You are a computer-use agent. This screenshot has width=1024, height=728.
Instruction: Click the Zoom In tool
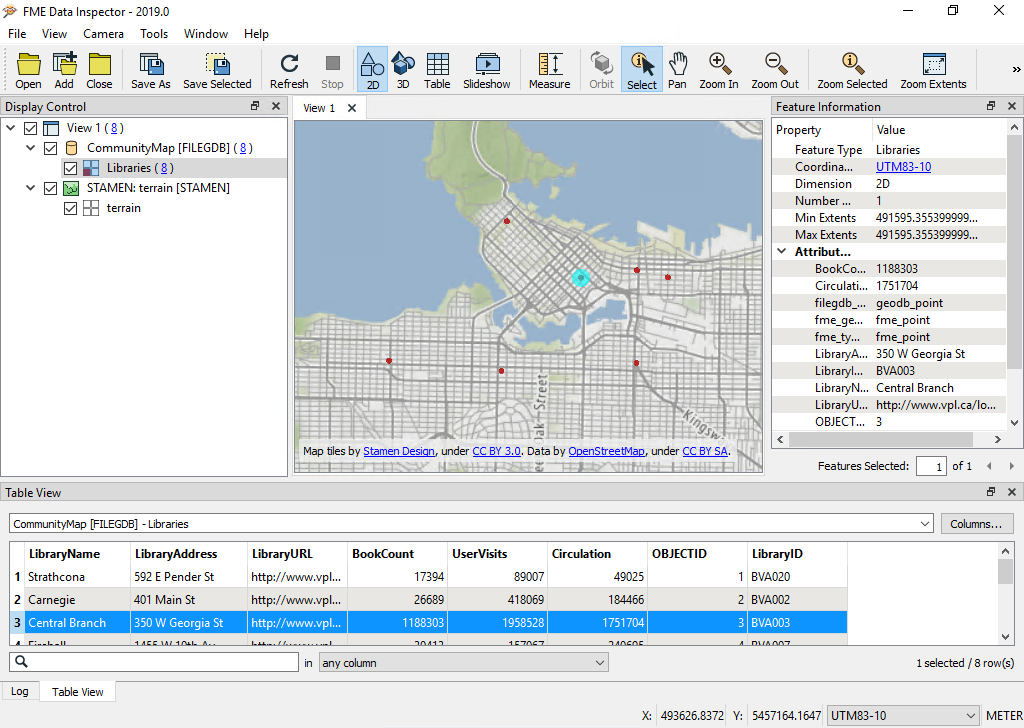click(718, 70)
